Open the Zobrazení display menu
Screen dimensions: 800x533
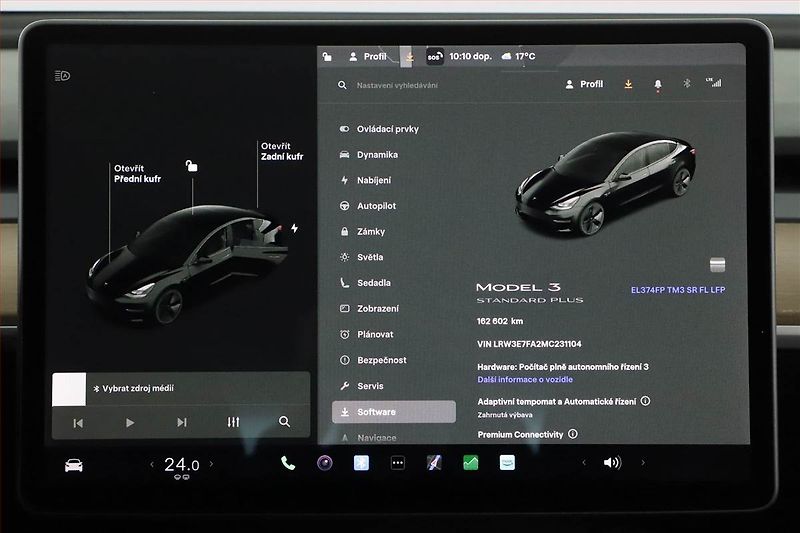(369, 309)
